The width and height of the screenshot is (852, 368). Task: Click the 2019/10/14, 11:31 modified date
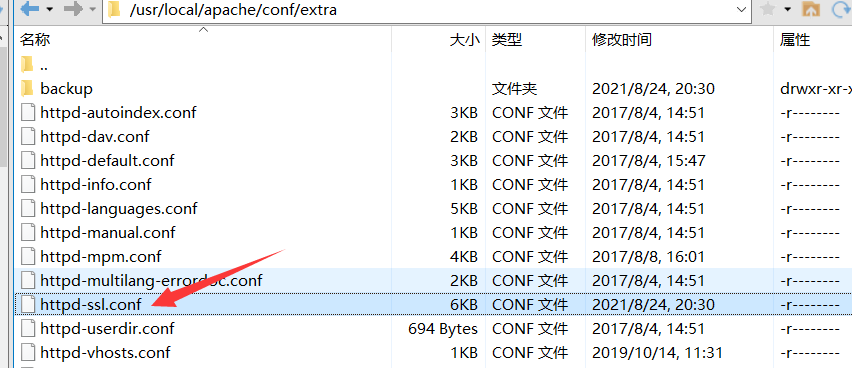[x=657, y=352]
